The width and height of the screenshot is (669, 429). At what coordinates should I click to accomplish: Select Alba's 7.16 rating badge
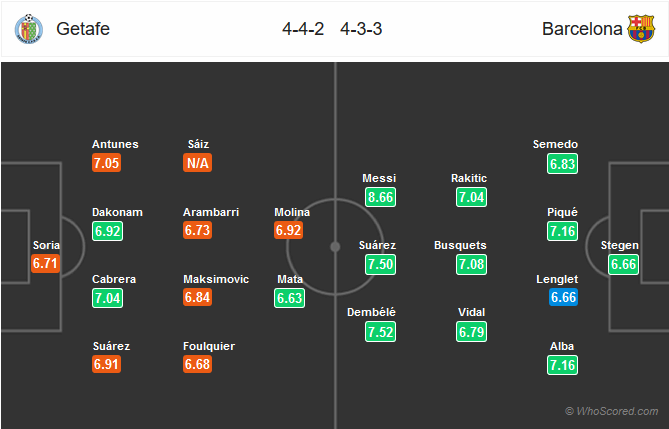pyautogui.click(x=562, y=365)
